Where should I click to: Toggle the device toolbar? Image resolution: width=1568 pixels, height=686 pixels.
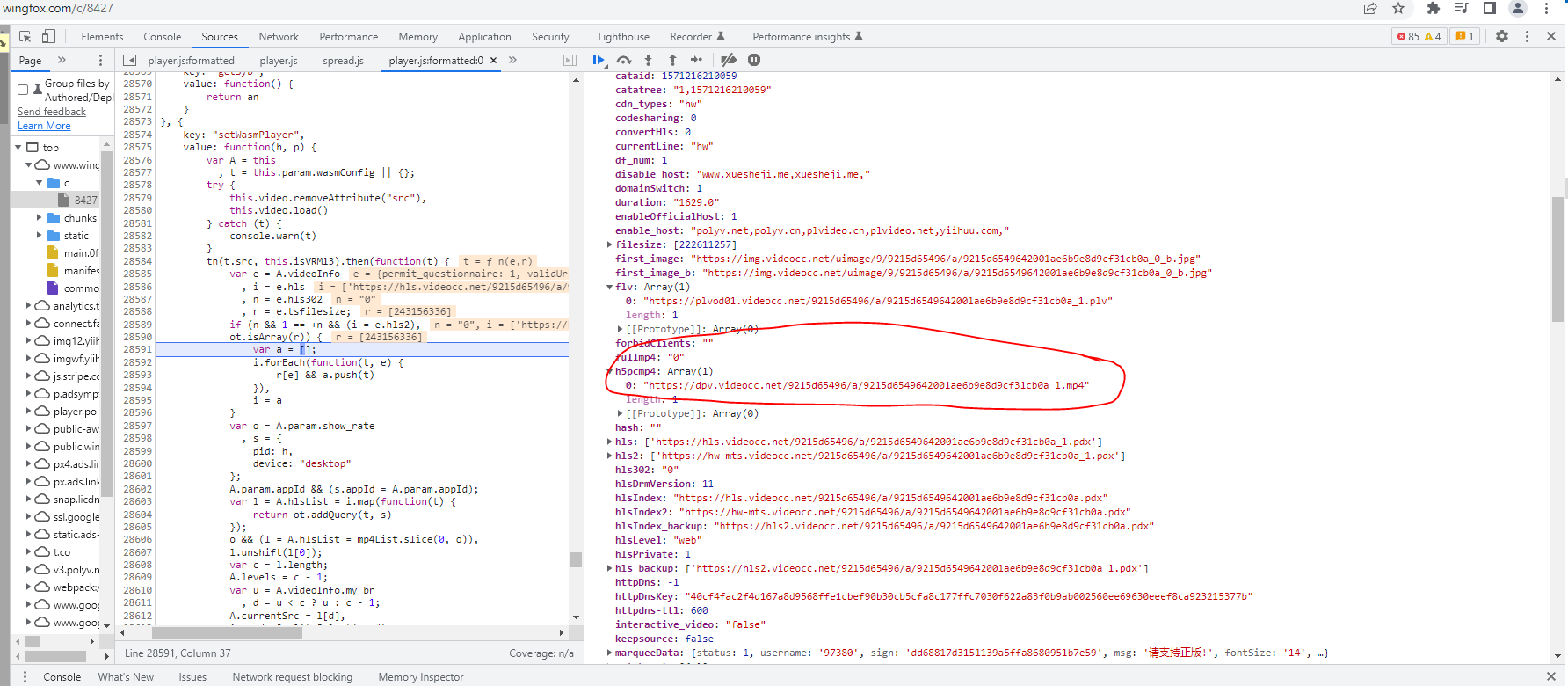[48, 37]
